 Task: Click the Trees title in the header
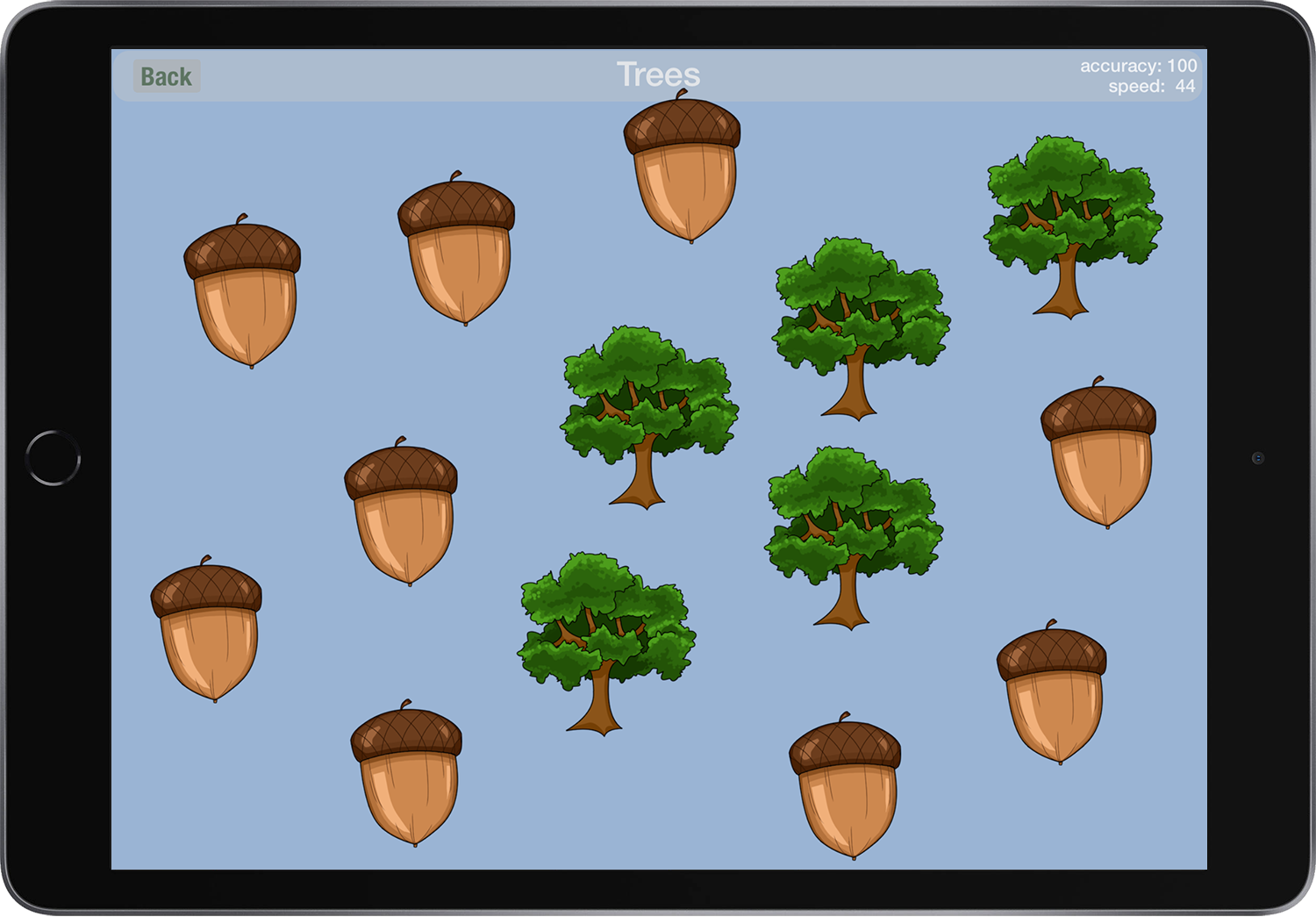(658, 75)
